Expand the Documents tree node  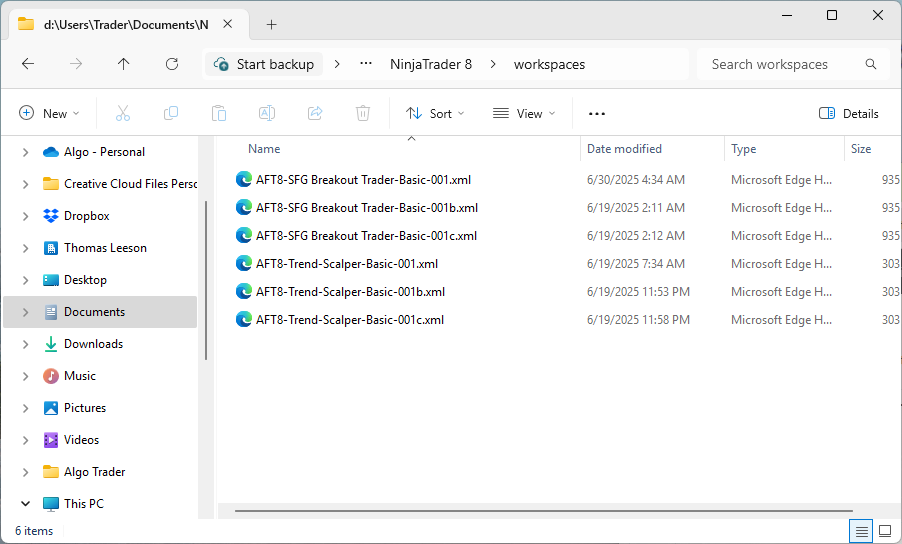point(25,312)
